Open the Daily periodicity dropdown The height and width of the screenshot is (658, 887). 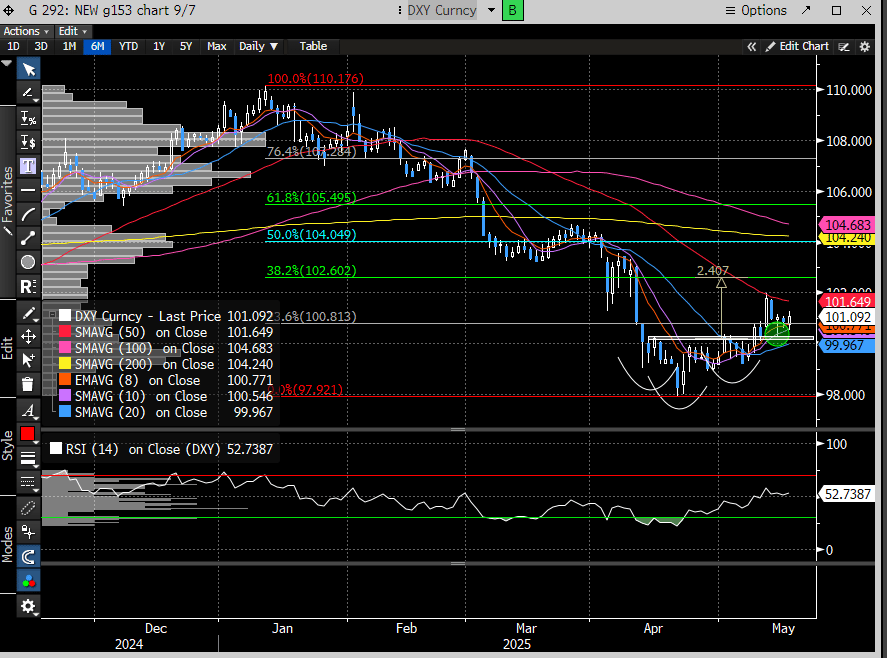point(259,46)
